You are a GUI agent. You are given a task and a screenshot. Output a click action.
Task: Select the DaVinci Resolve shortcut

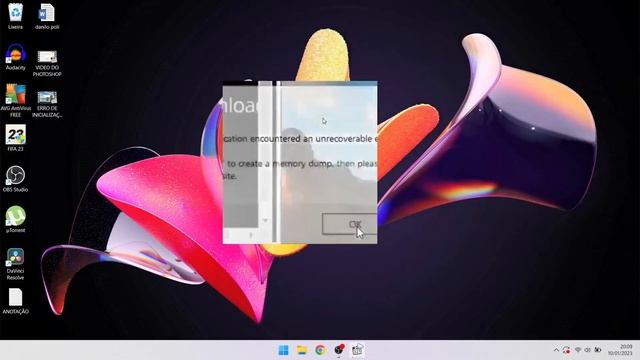point(16,264)
